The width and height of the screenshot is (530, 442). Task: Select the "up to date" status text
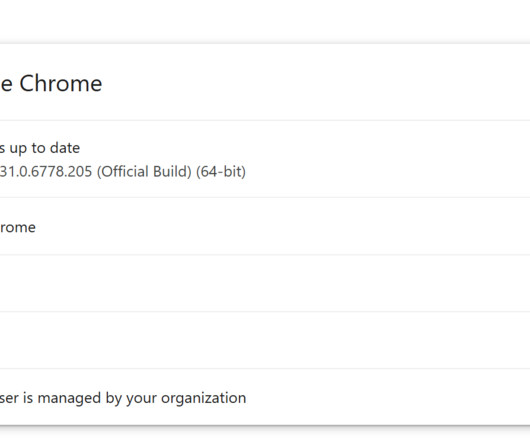[x=45, y=148]
